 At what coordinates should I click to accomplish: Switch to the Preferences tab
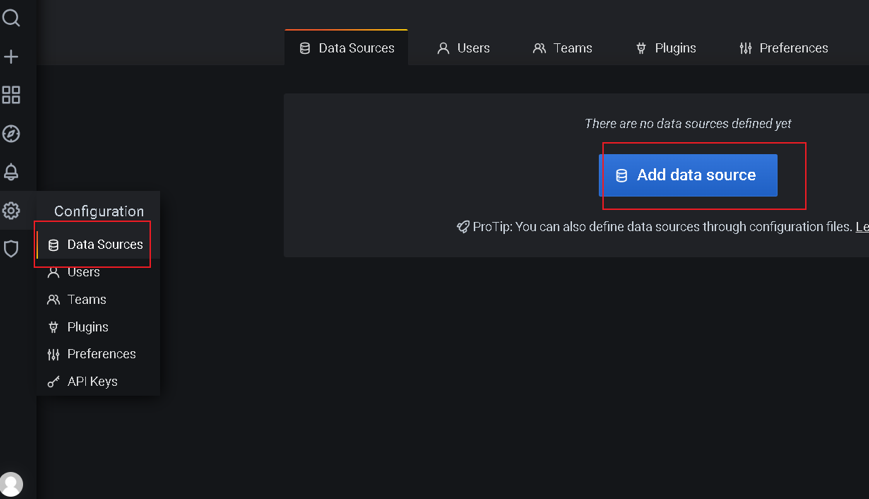pyautogui.click(x=783, y=48)
